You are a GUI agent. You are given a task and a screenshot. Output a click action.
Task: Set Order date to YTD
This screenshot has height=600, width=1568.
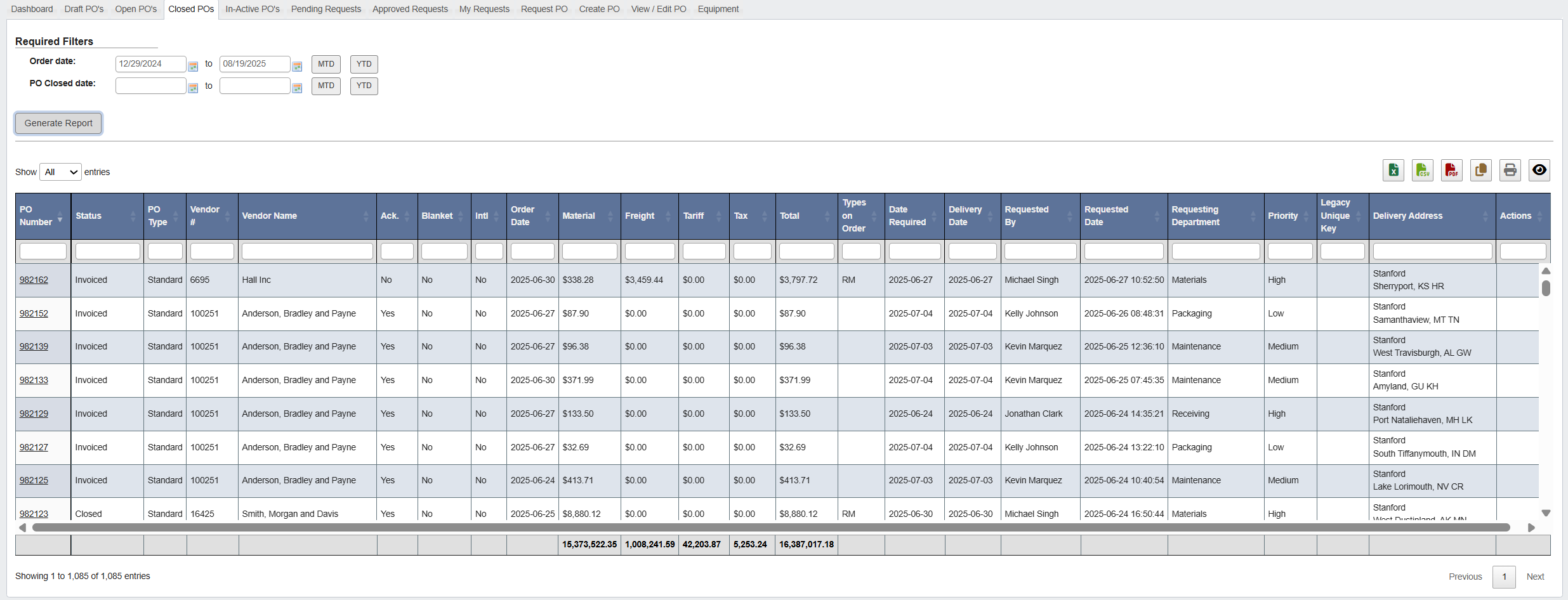tap(364, 64)
